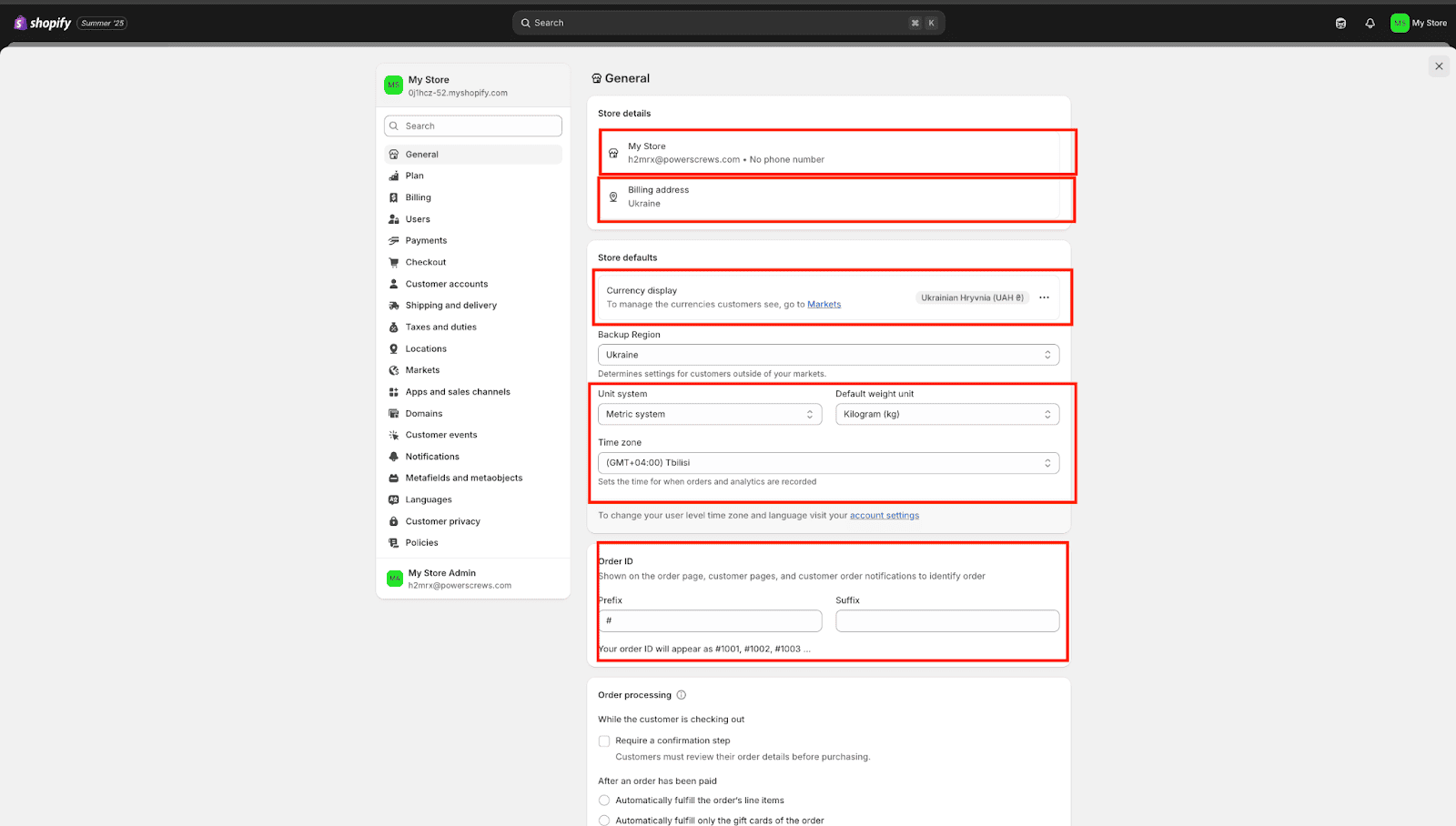
Task: Click the General sidebar store icon
Action: click(394, 155)
